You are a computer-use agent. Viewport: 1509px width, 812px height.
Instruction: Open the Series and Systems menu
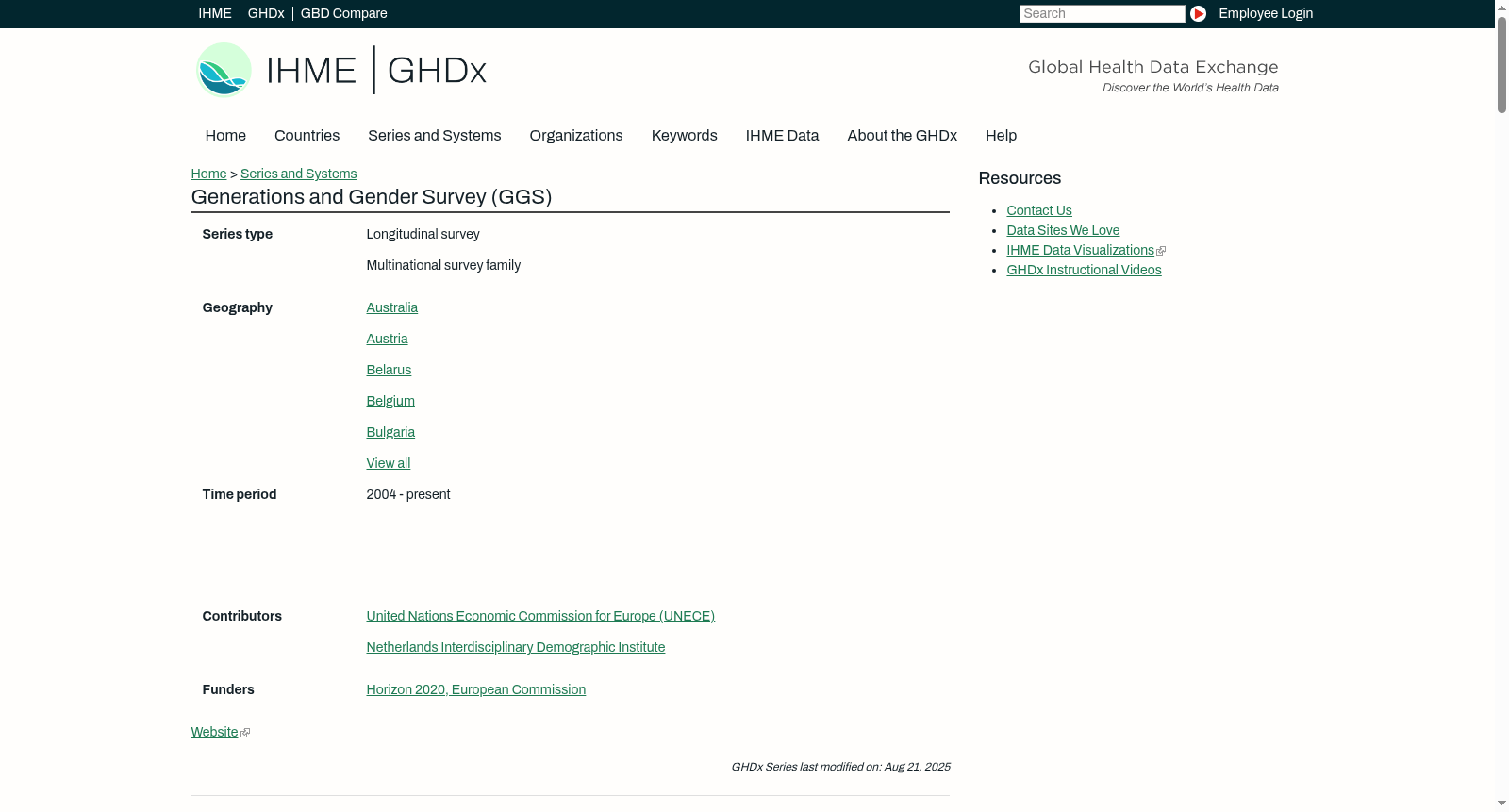tap(434, 136)
